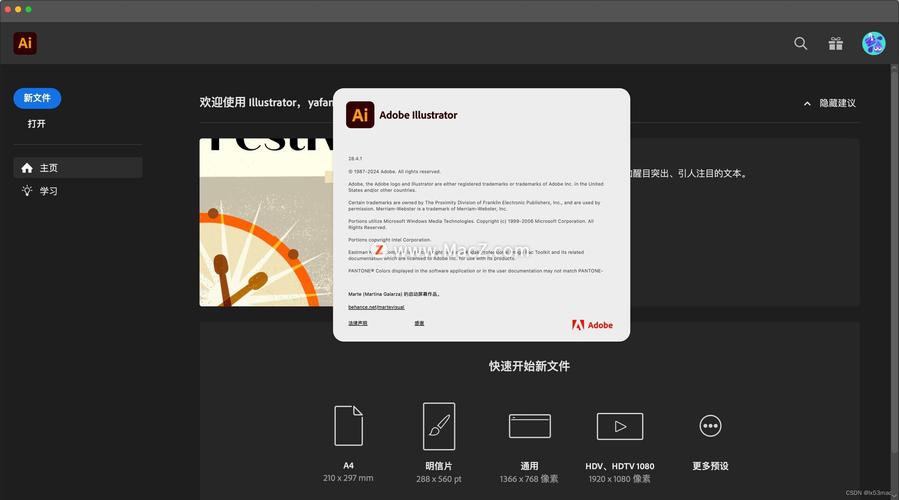Open the 法律声明 legal notices link

pyautogui.click(x=358, y=323)
